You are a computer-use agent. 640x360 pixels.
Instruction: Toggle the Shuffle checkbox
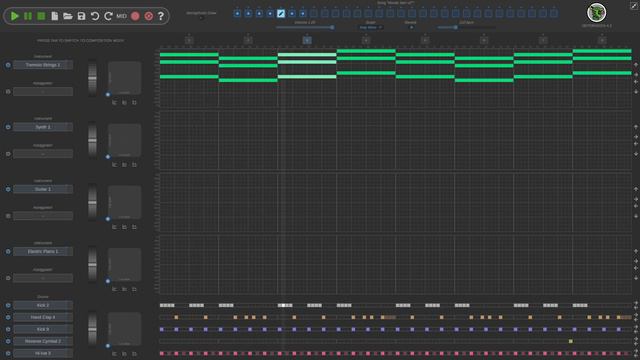pos(411,27)
